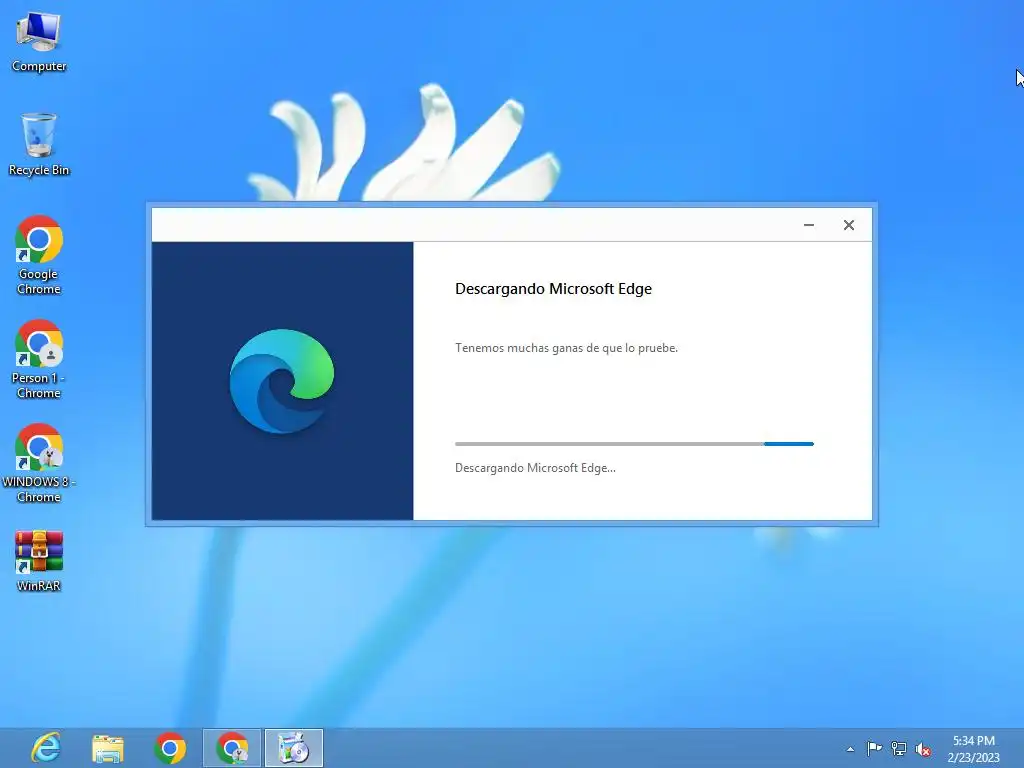Screen dimensions: 1024x768
Task: Click 'Tenemos muchas ganas de que lo pruebe.' text
Action: point(566,348)
